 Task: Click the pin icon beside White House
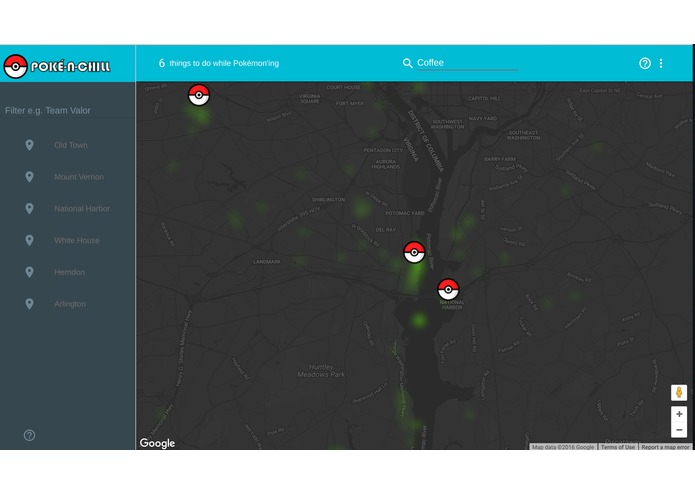click(29, 240)
